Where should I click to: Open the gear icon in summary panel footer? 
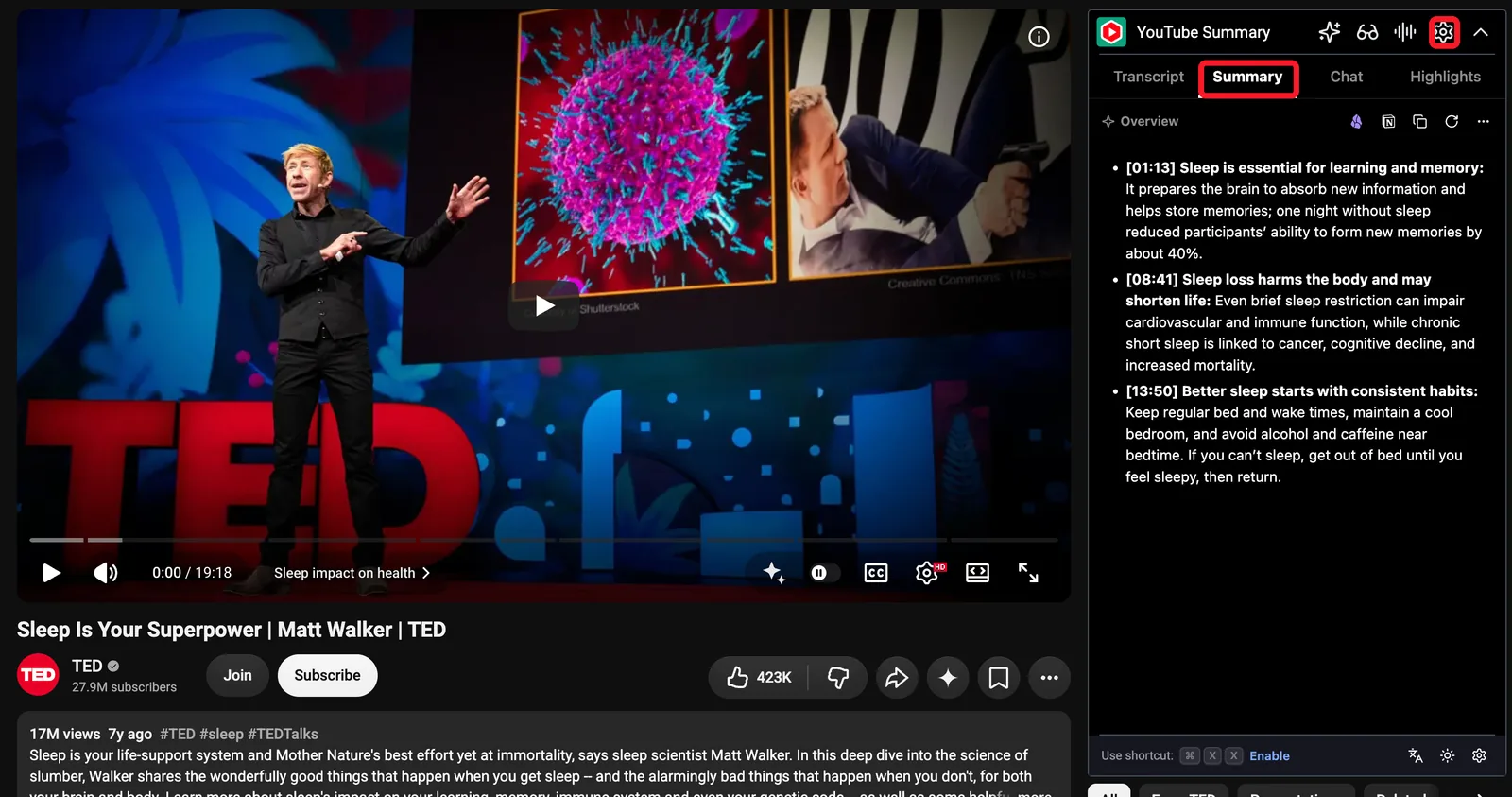[1479, 755]
